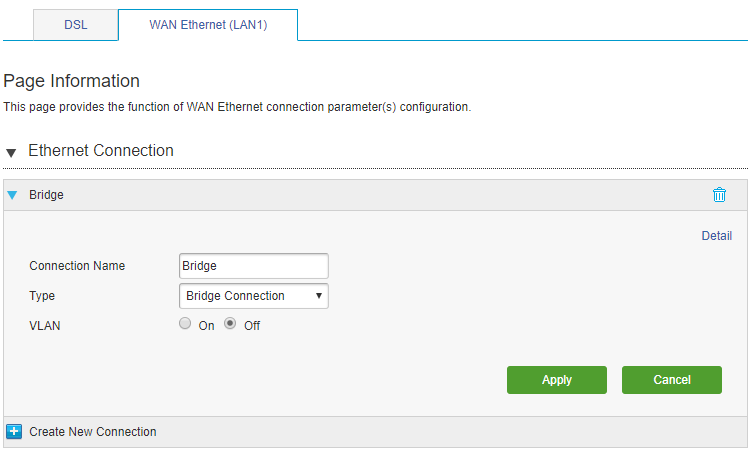Delete the Bridge connection with trash icon

point(719,195)
